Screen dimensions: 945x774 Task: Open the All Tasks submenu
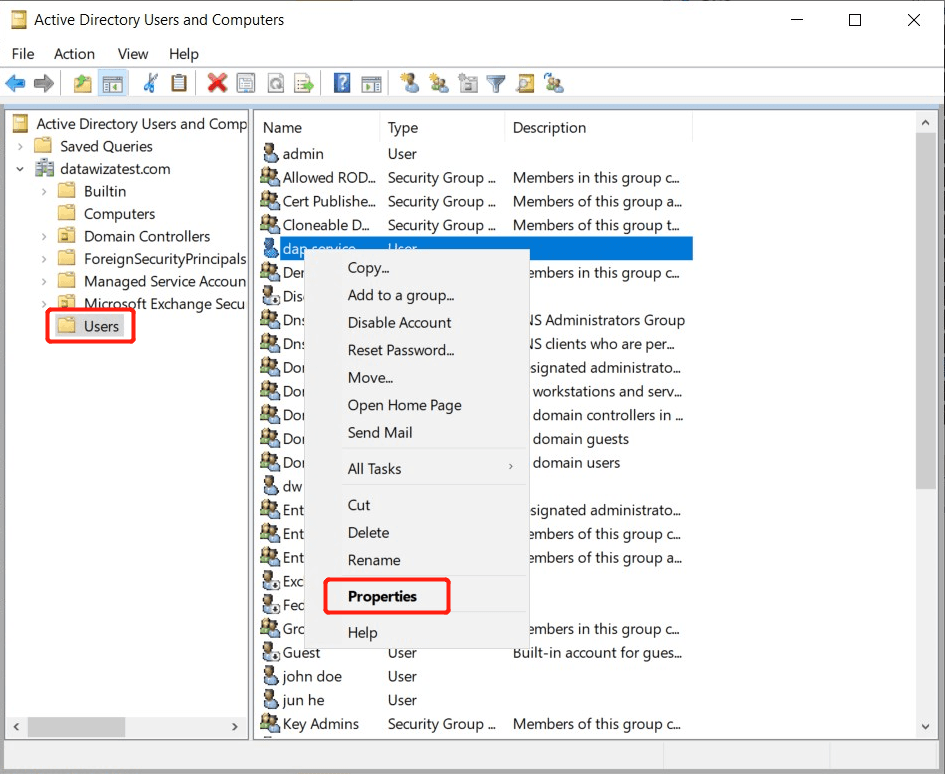[432, 468]
